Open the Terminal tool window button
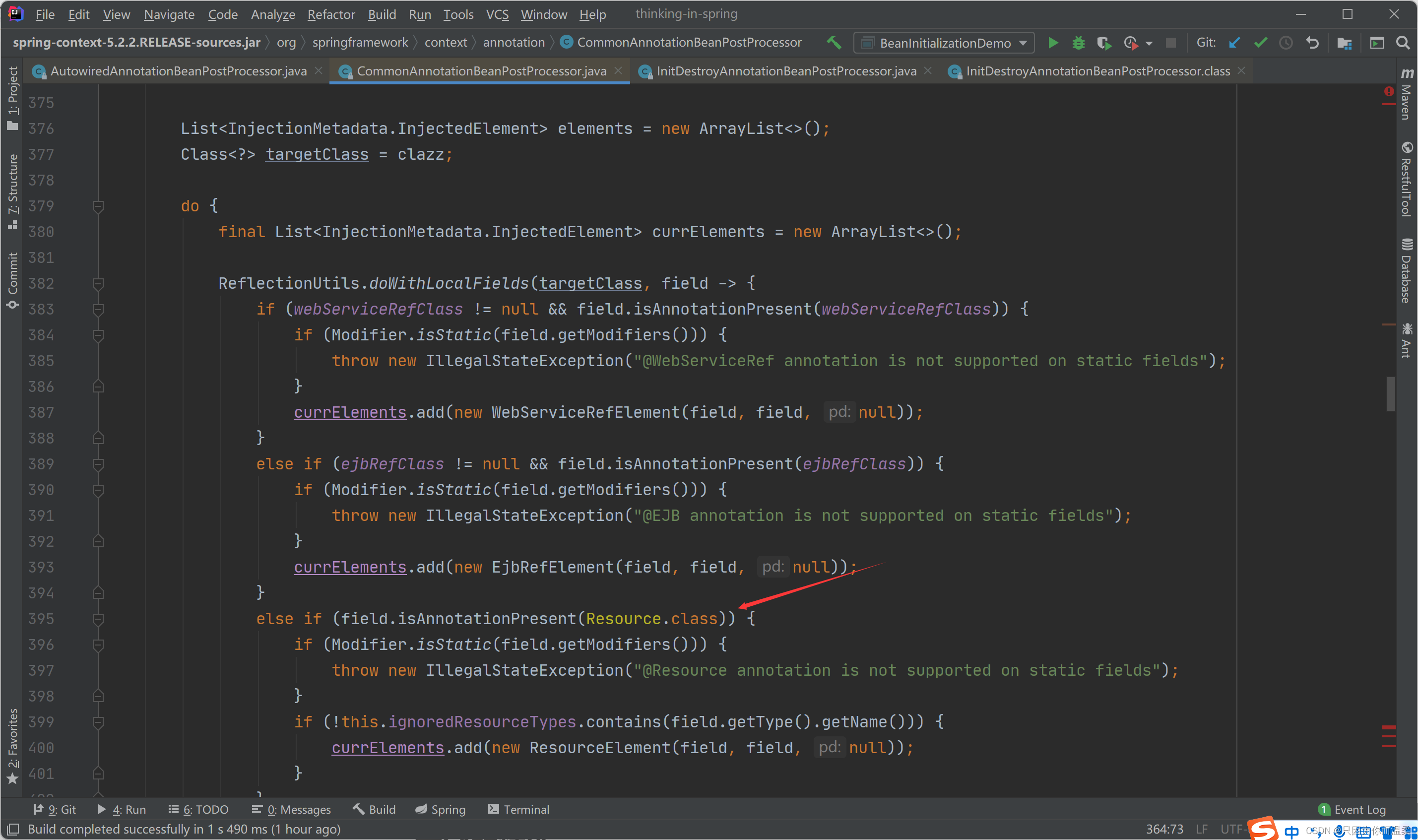 click(x=518, y=809)
